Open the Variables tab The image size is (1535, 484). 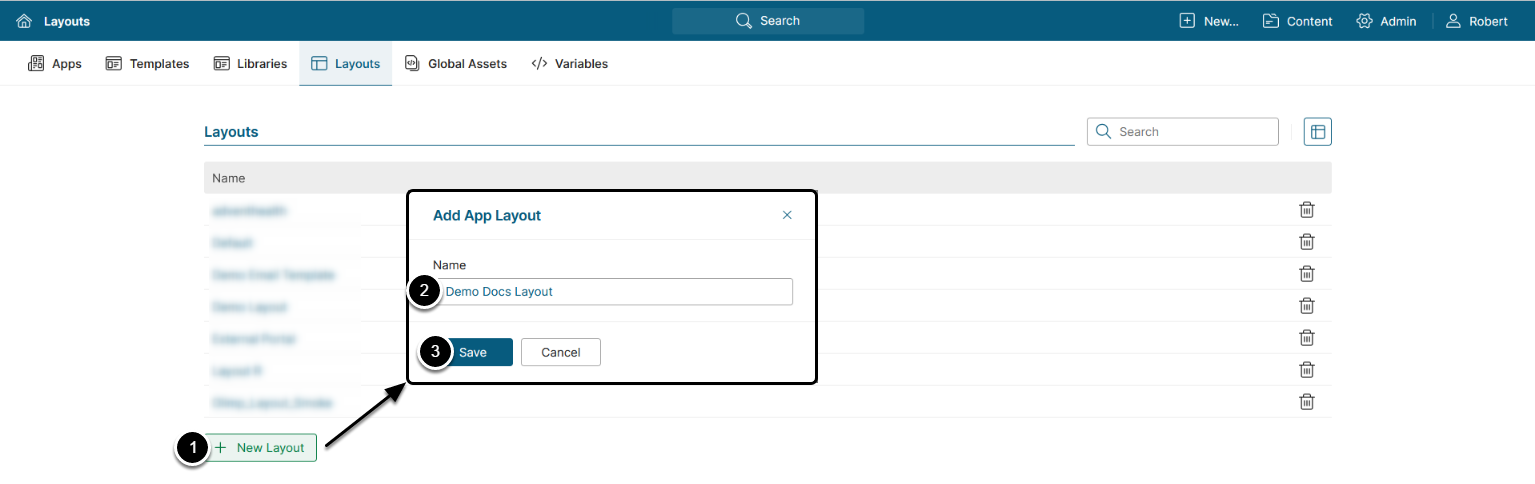[569, 64]
